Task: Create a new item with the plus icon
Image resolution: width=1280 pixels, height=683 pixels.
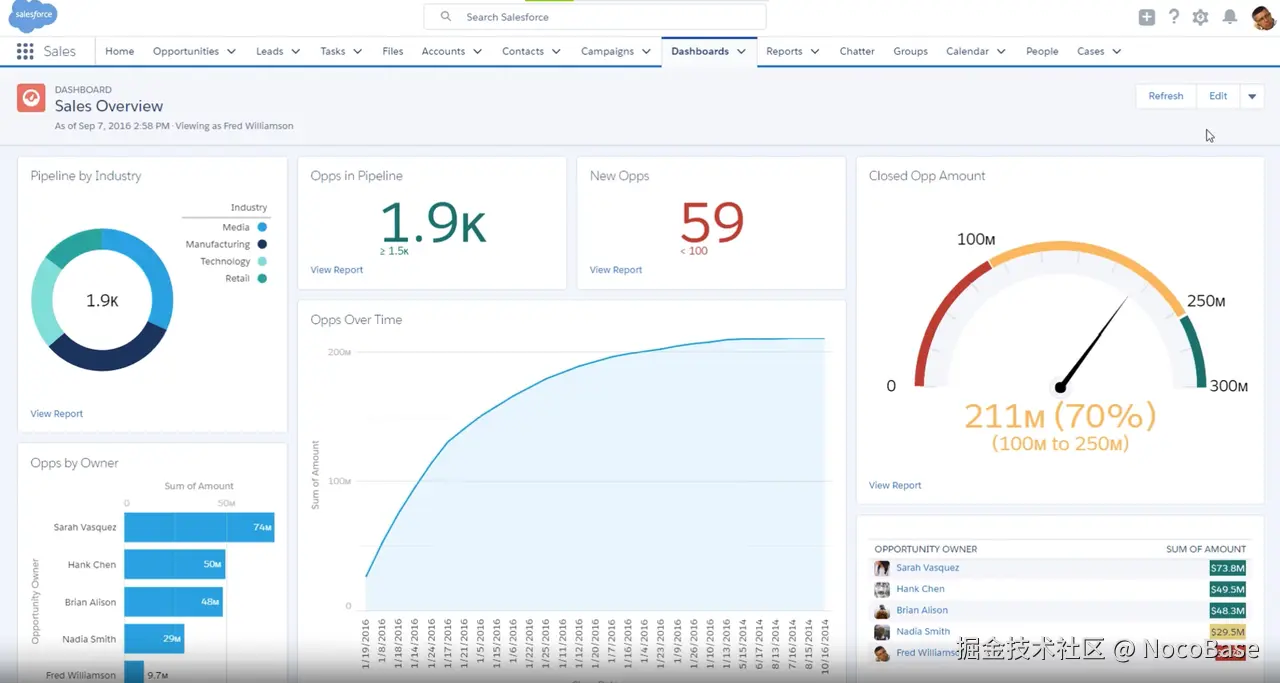Action: tap(1145, 16)
